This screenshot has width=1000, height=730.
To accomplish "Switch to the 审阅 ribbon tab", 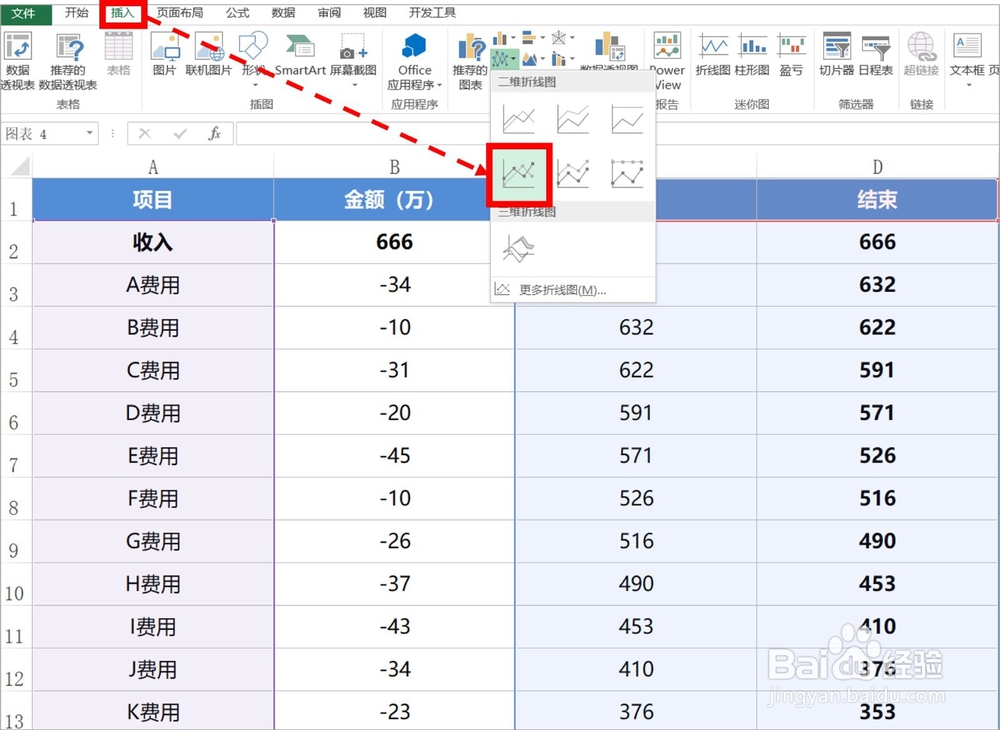I will point(329,12).
